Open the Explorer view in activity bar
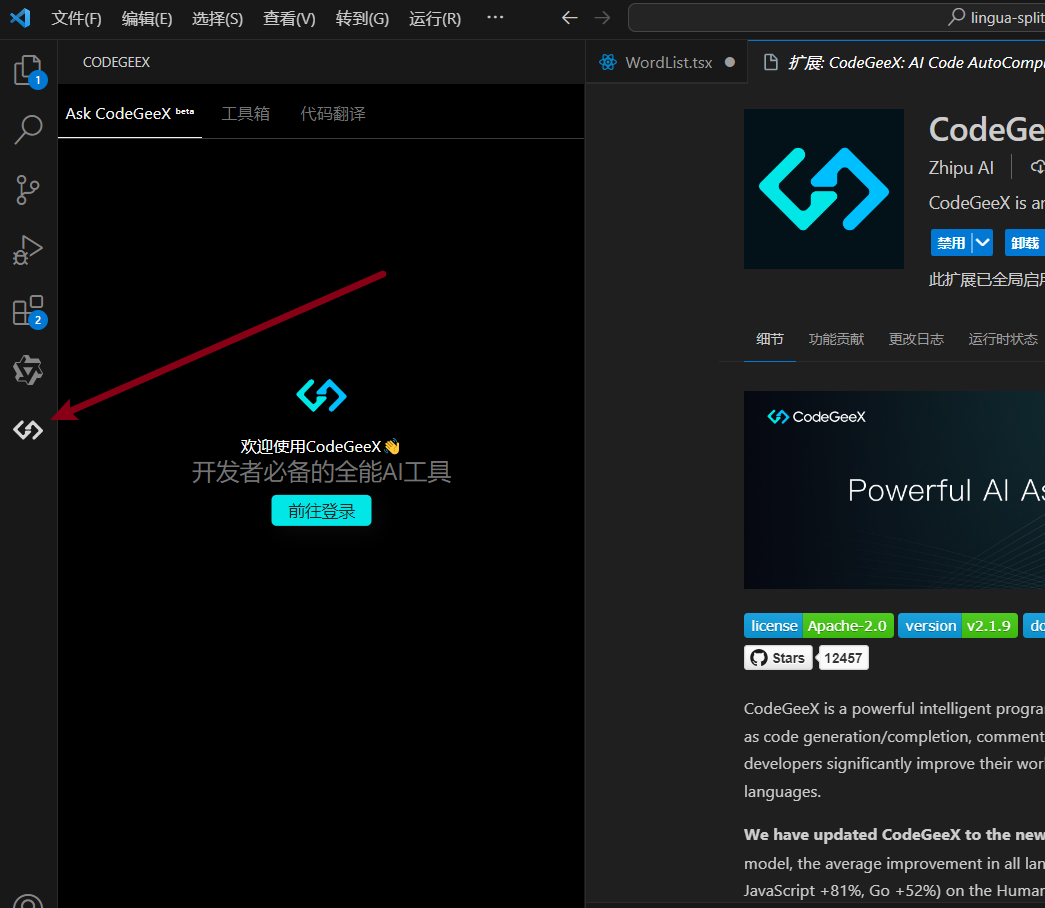The image size is (1045, 908). coord(28,69)
